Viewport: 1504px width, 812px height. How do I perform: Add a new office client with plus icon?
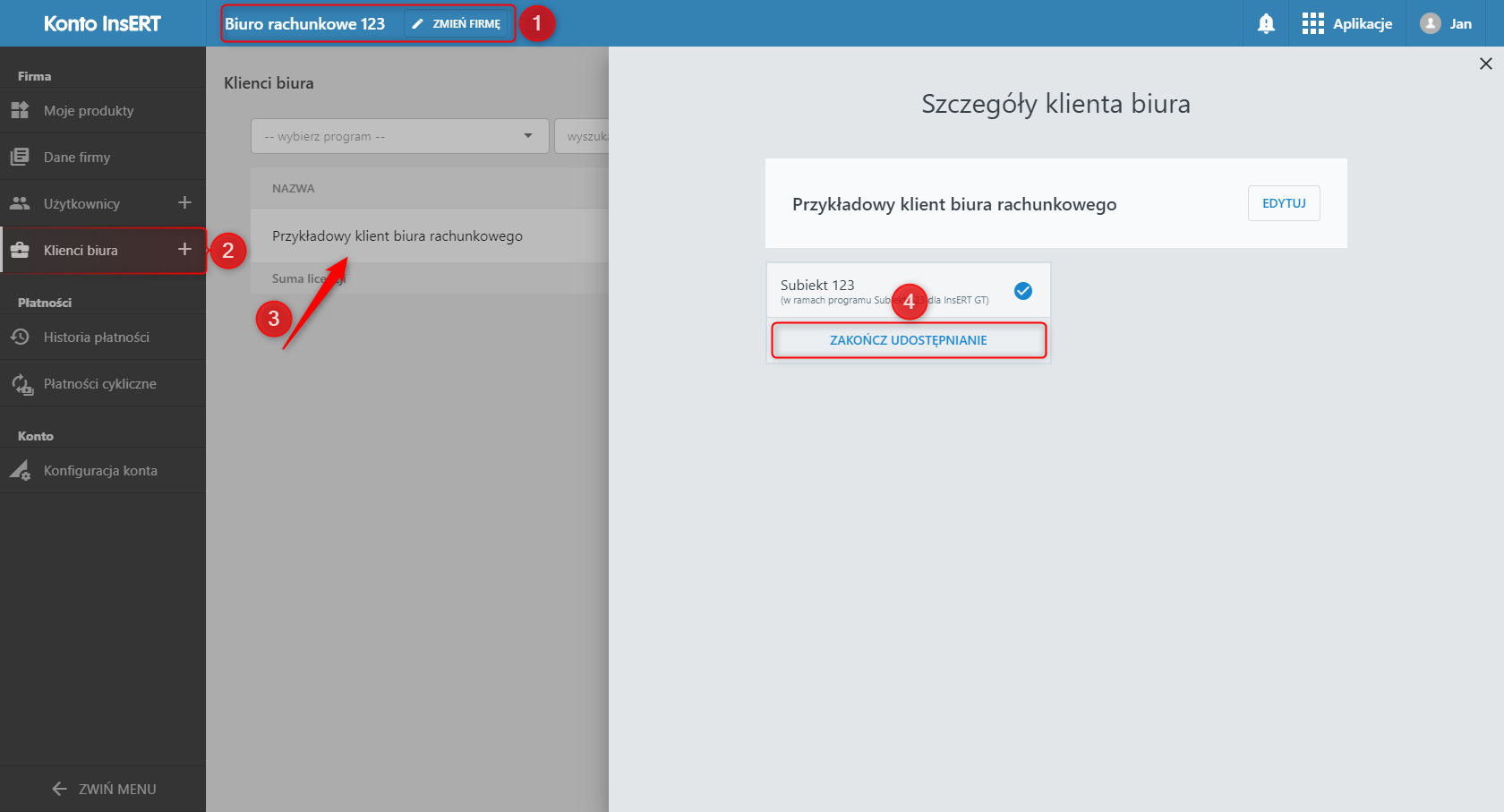click(184, 249)
